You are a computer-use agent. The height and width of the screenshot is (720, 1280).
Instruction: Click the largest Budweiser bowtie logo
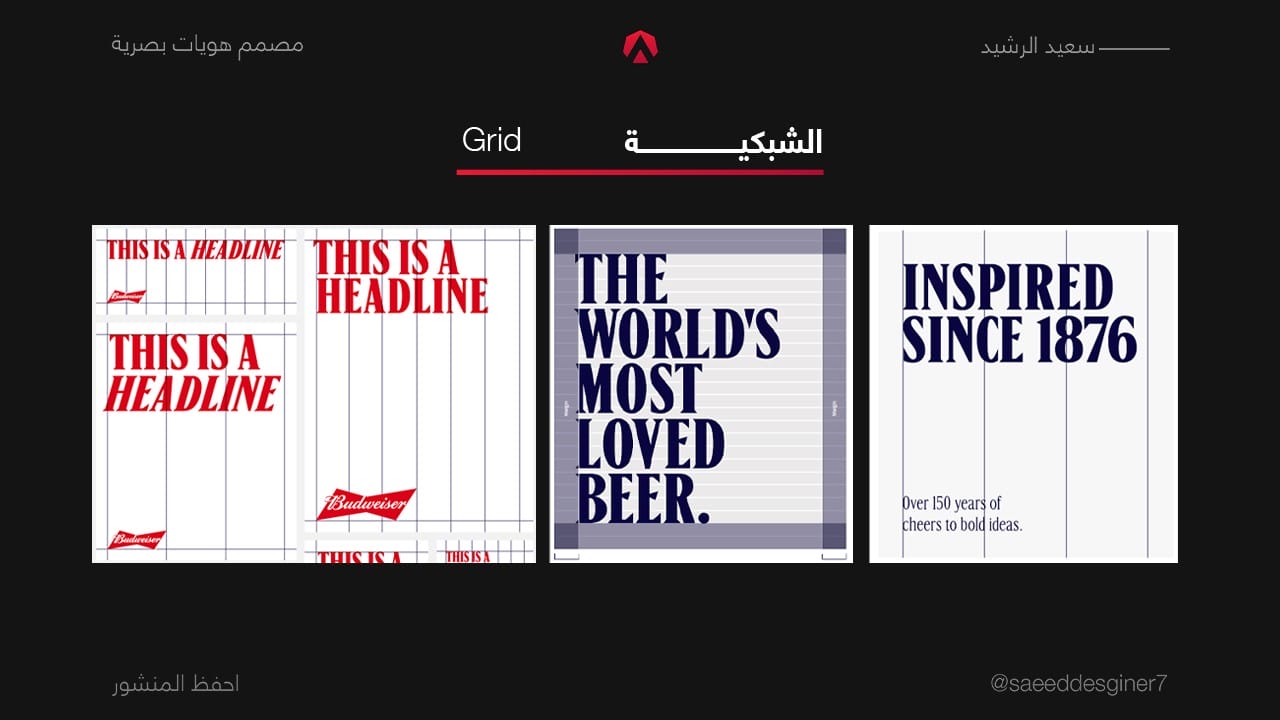[365, 504]
